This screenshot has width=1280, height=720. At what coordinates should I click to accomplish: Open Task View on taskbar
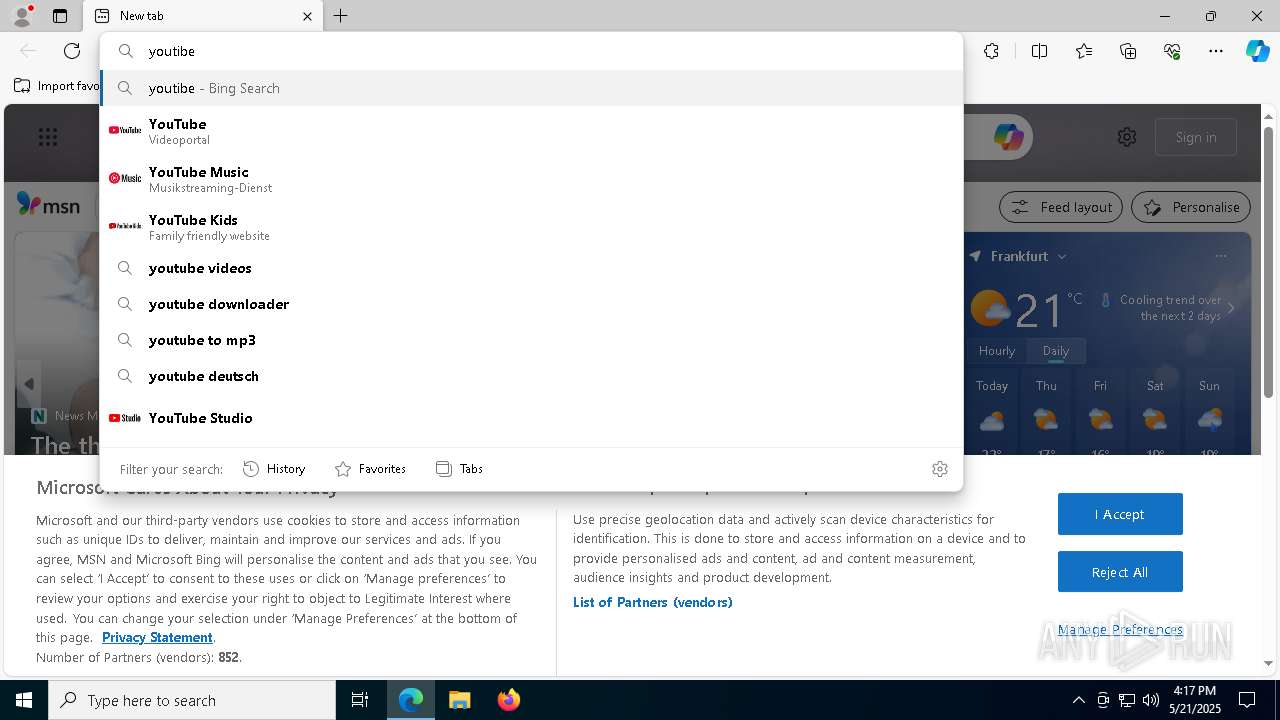pos(360,700)
